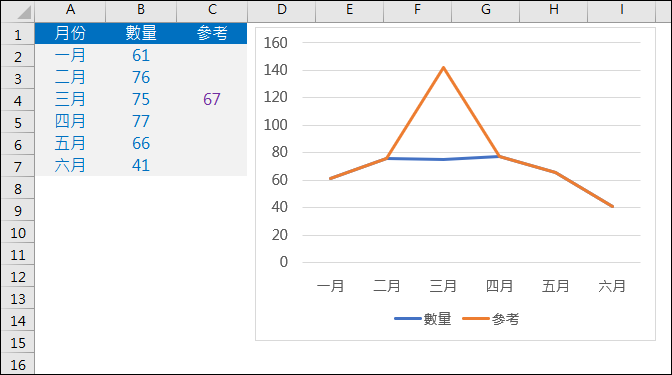
Task: Select row 7 header
Action: coord(18,166)
